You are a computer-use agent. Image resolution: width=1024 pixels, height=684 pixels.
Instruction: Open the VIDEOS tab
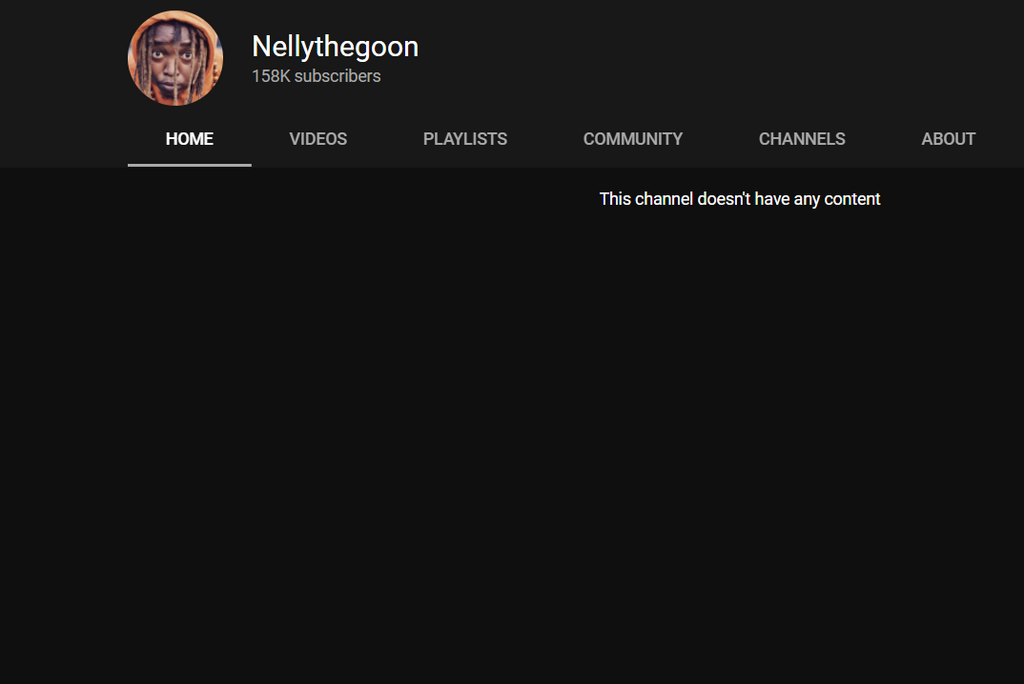[x=318, y=139]
